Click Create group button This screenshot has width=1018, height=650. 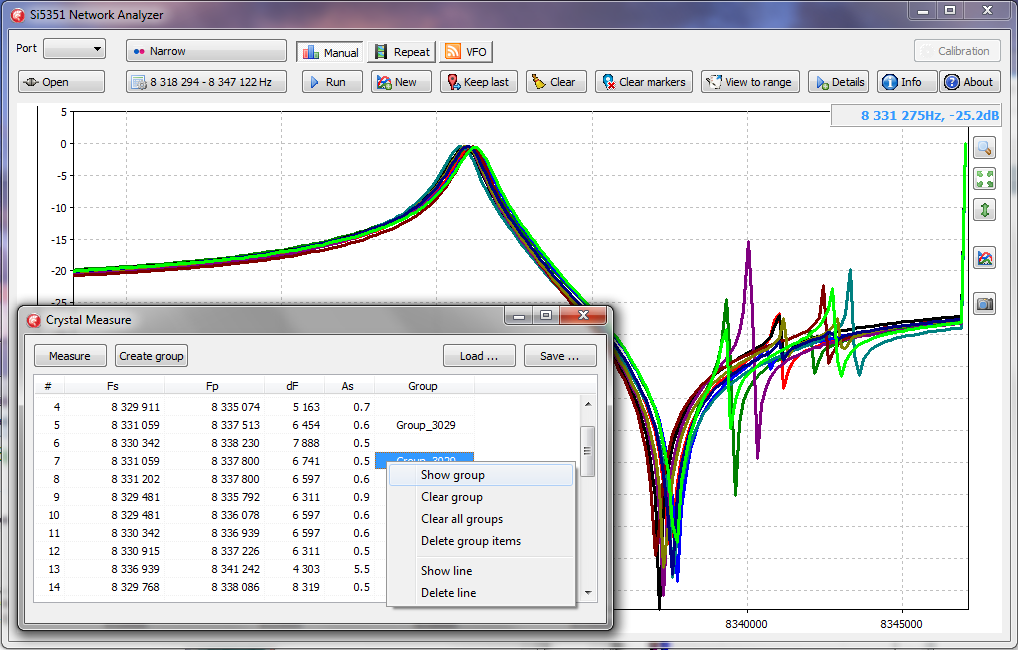pos(151,356)
